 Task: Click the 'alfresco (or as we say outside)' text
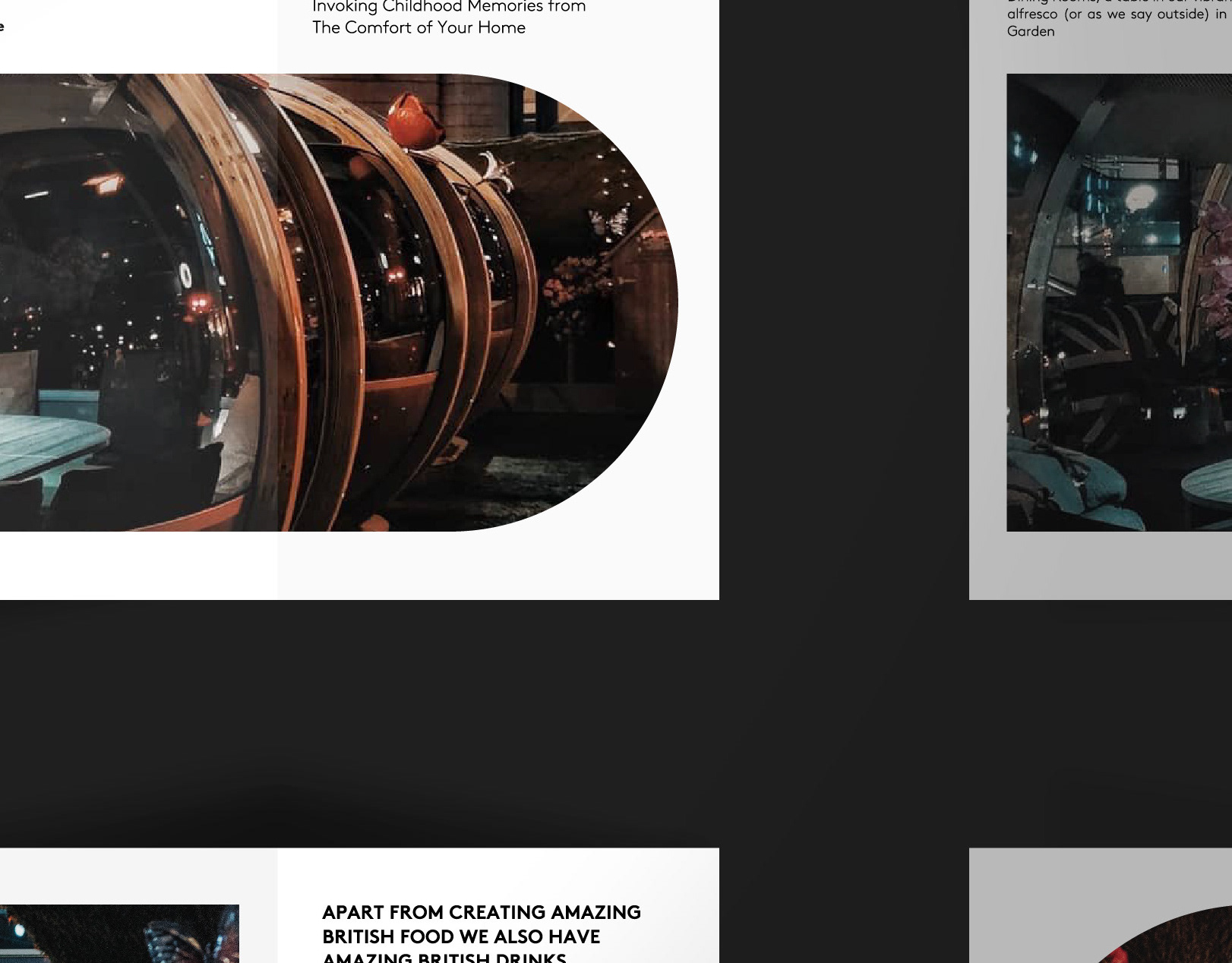tap(1107, 14)
